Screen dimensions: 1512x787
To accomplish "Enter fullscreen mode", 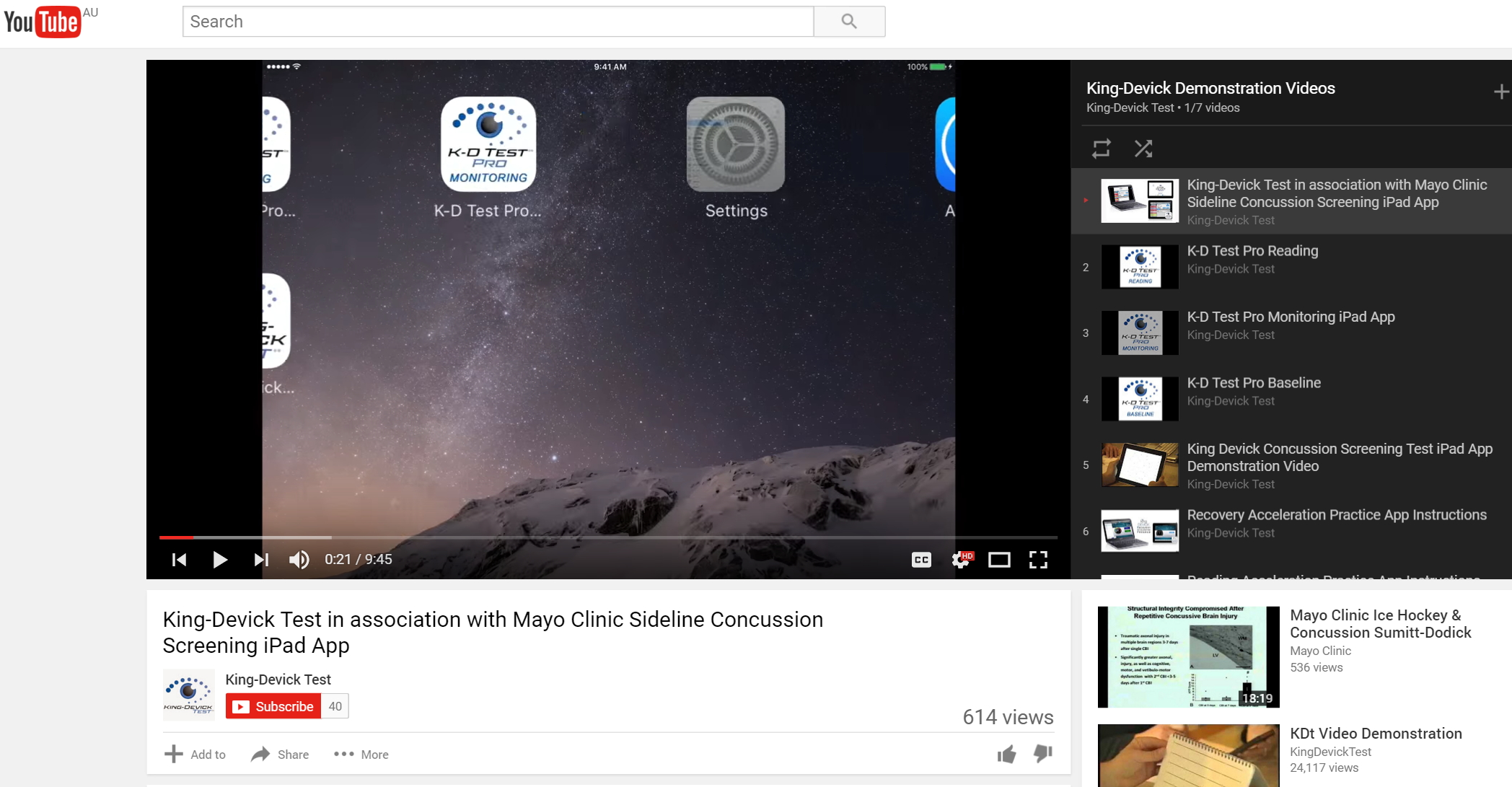I will [1038, 560].
